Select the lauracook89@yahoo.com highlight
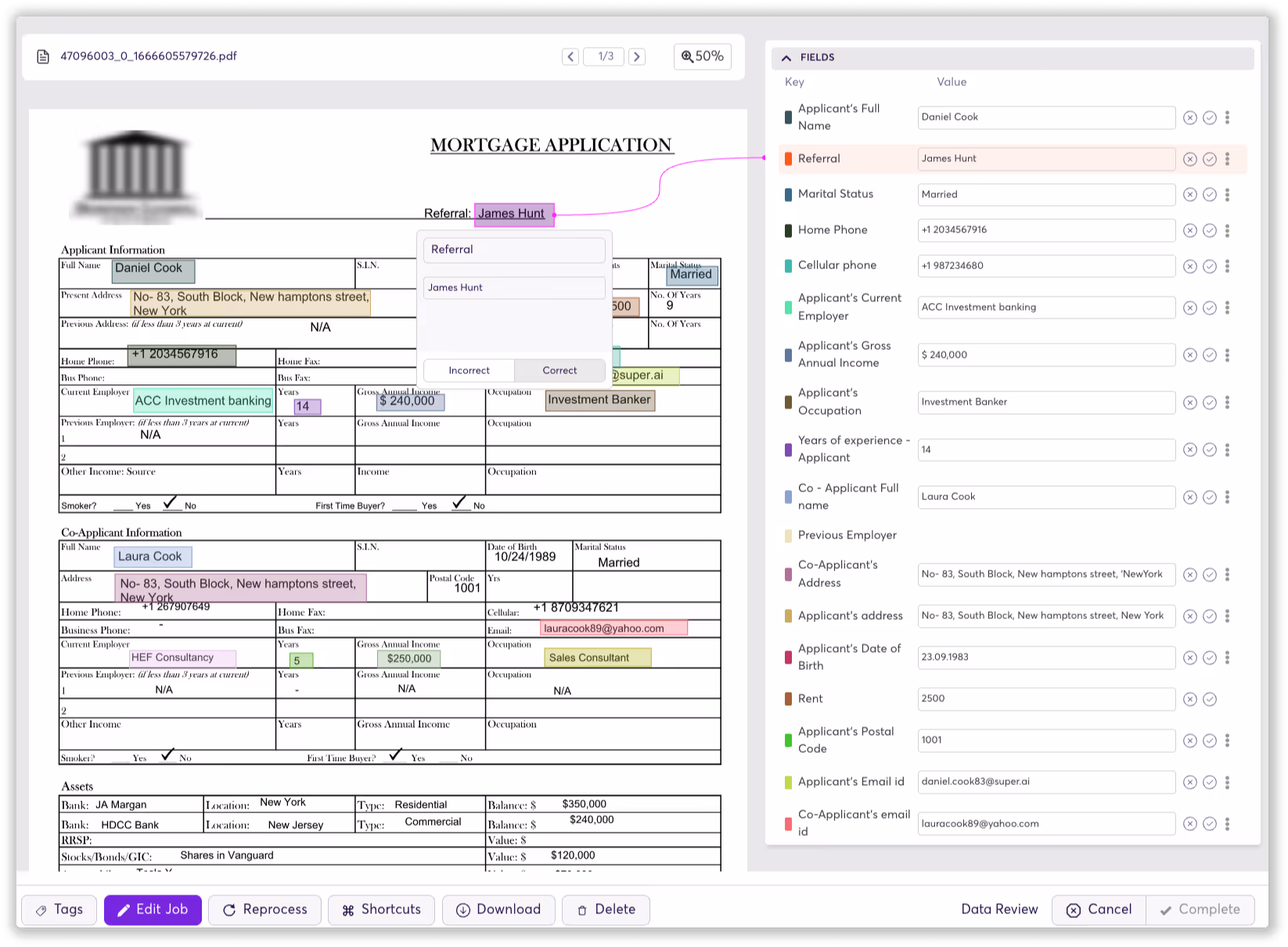 613,628
